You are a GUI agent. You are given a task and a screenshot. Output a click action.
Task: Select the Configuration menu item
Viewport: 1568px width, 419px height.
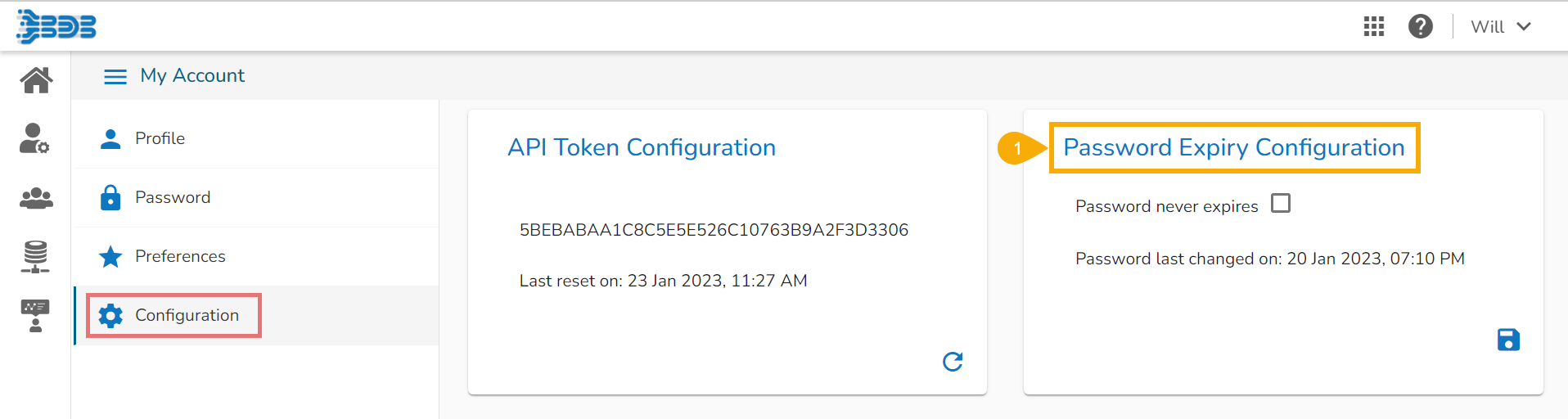[x=187, y=315]
